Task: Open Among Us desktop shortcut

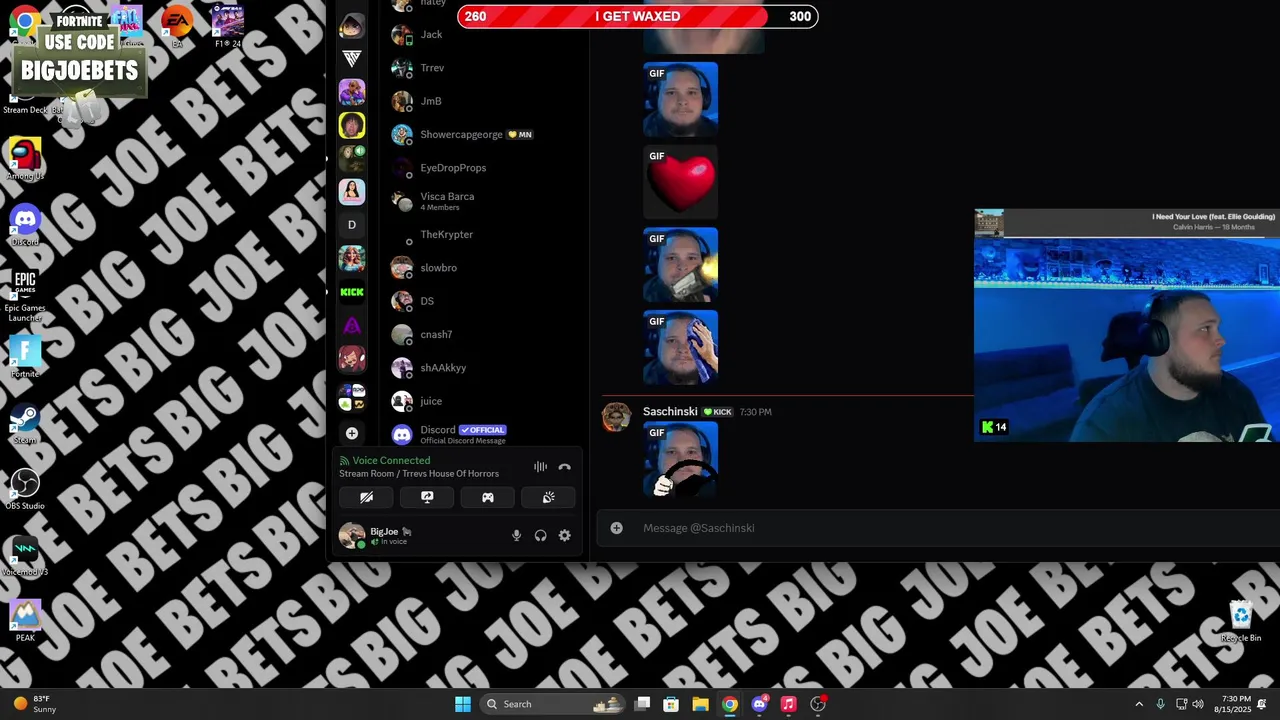Action: point(25,159)
